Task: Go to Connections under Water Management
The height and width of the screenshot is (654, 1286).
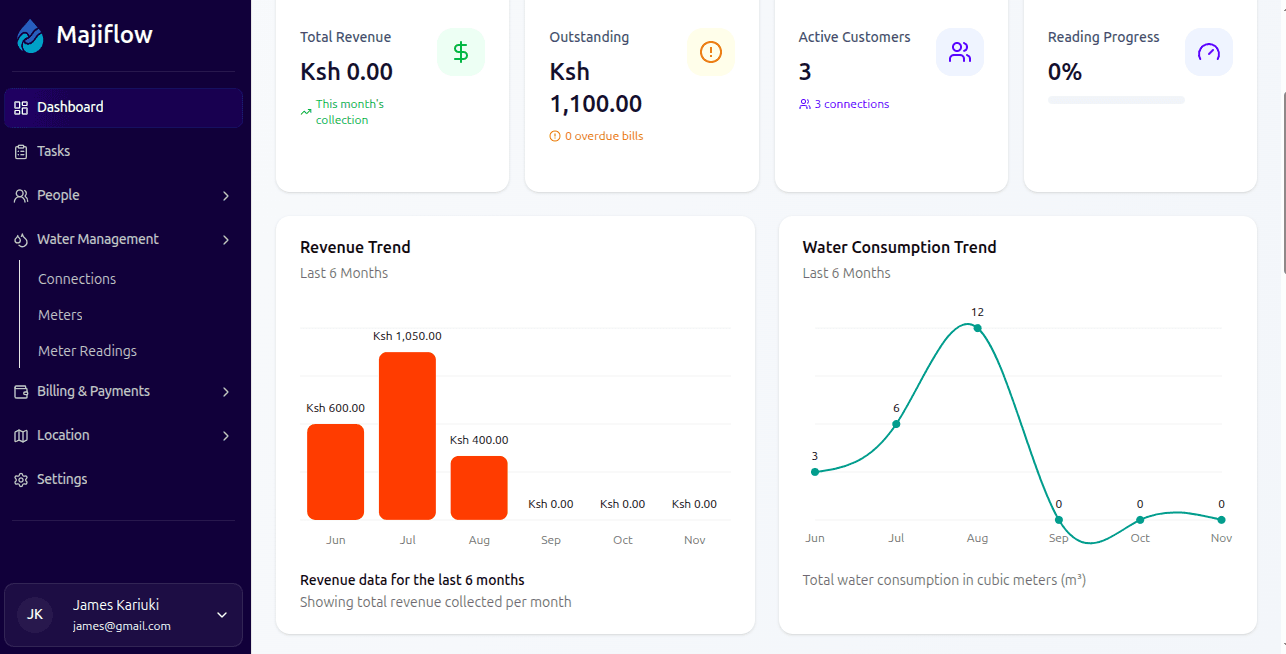Action: click(x=77, y=279)
